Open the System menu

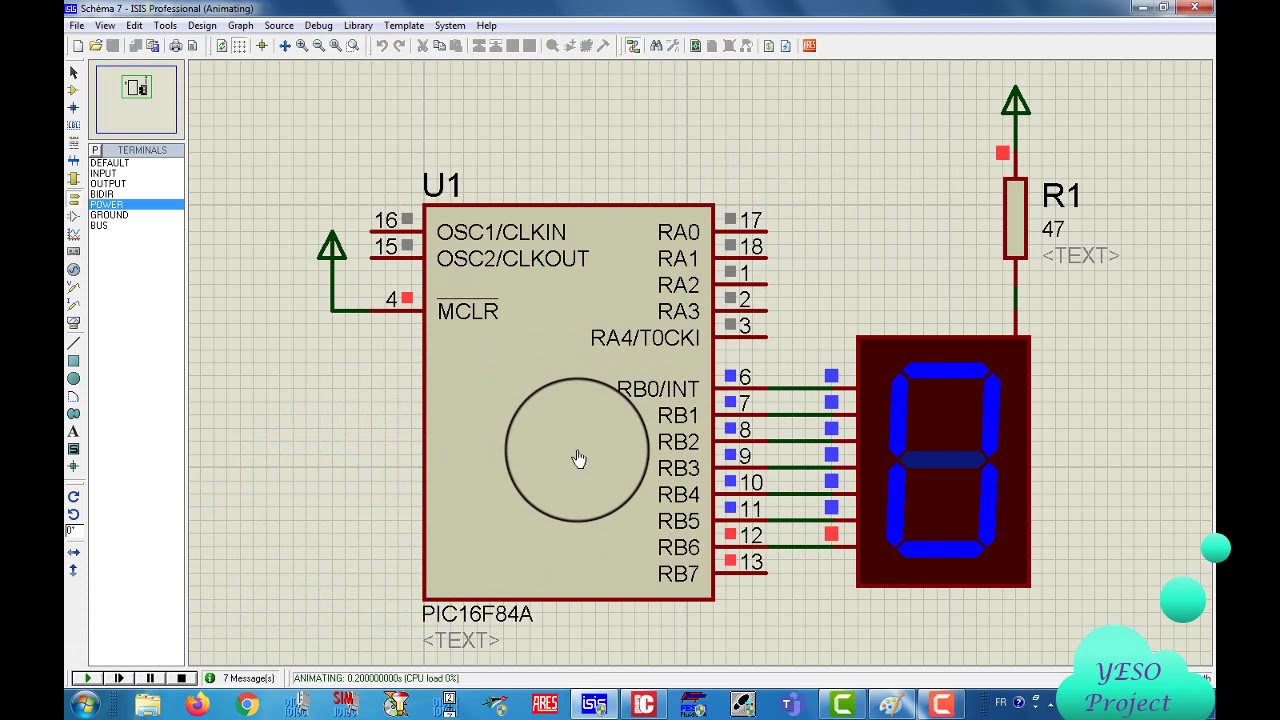click(x=450, y=25)
